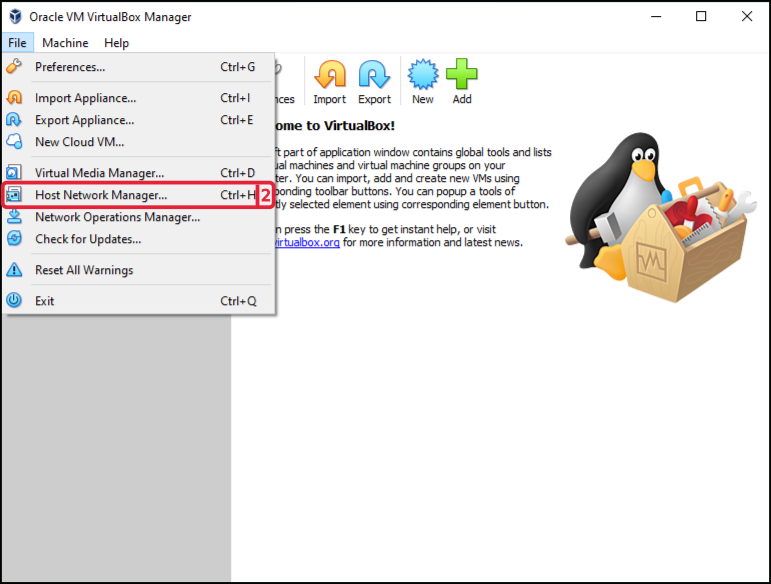Screen dimensions: 771x584
Task: Open the virtualbox.org link
Action: click(x=308, y=242)
